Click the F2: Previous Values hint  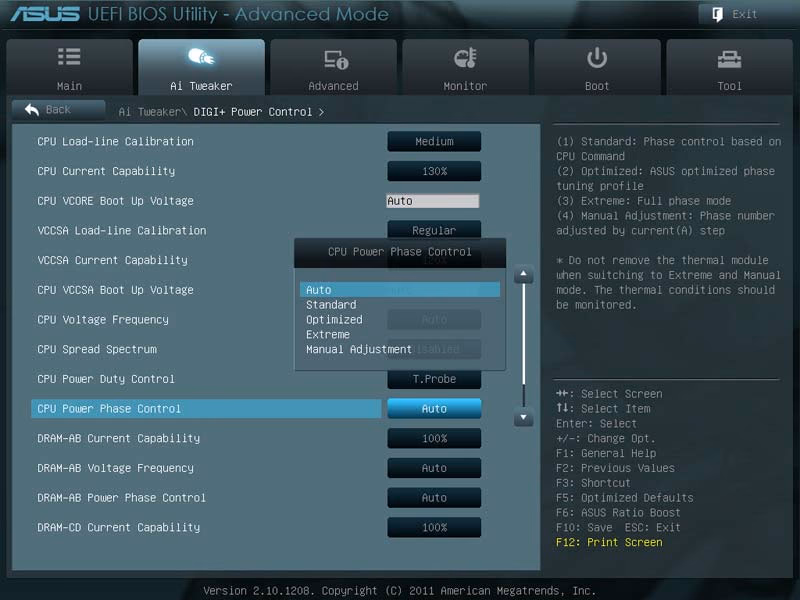pos(615,468)
